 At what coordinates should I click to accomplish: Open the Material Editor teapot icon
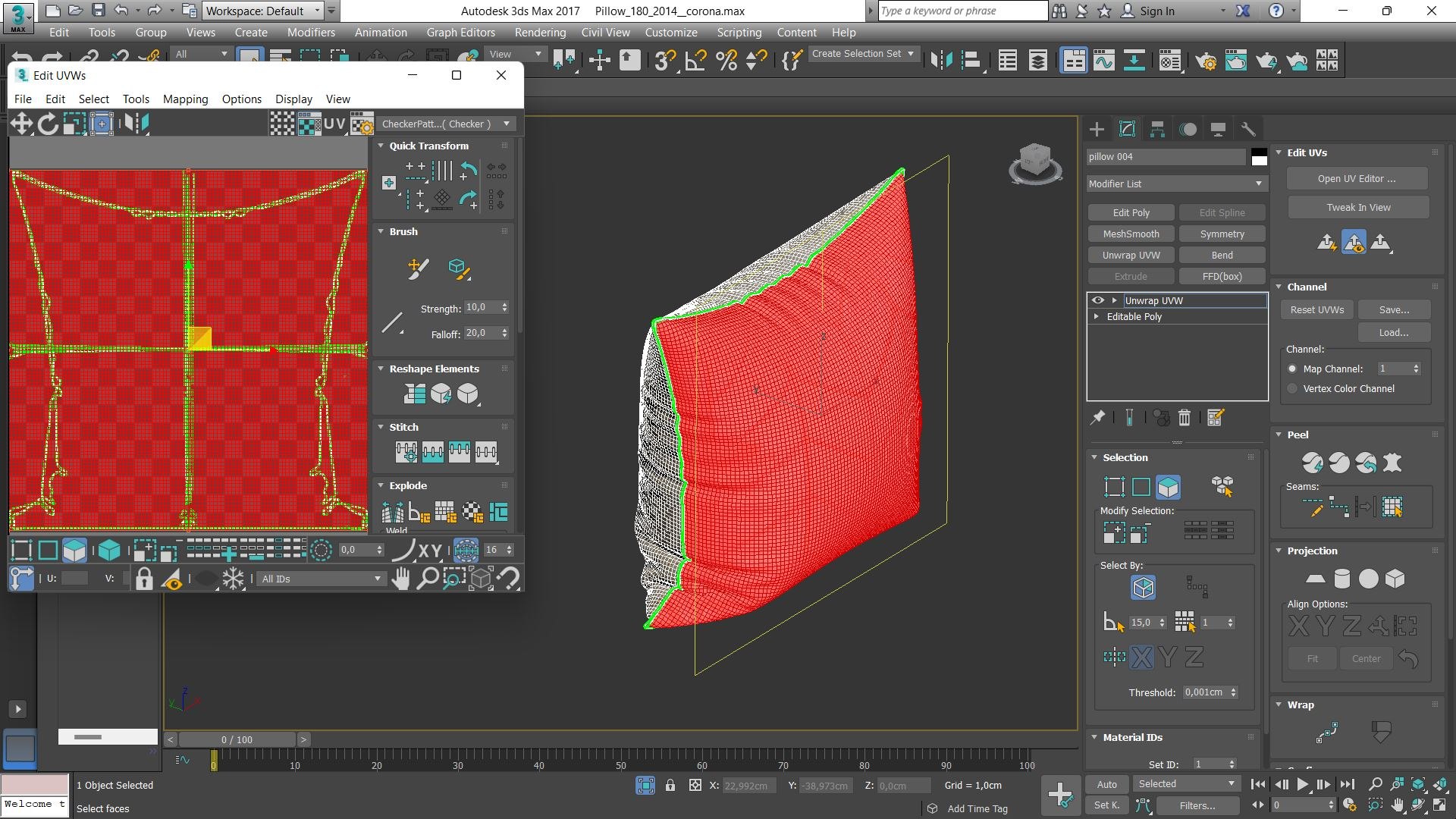click(1169, 61)
